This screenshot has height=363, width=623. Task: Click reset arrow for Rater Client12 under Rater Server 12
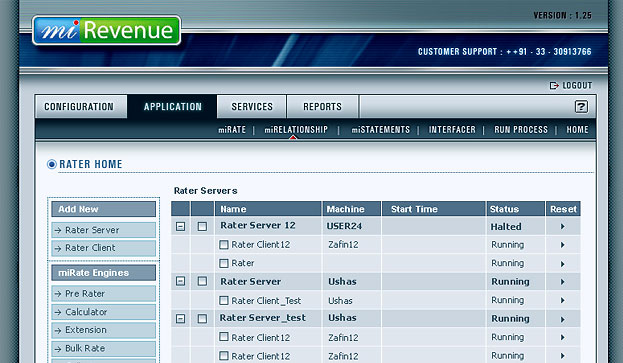[563, 245]
